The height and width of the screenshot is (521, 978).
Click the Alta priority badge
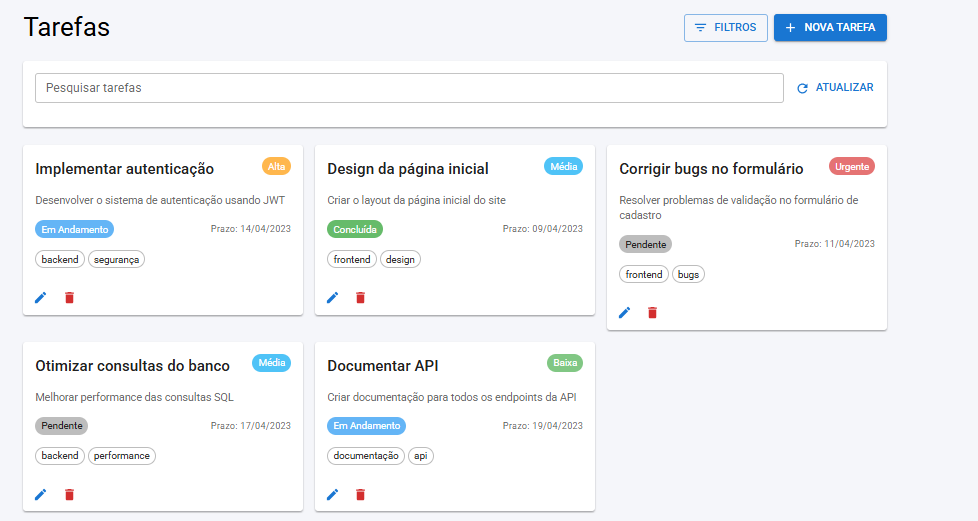coord(276,166)
